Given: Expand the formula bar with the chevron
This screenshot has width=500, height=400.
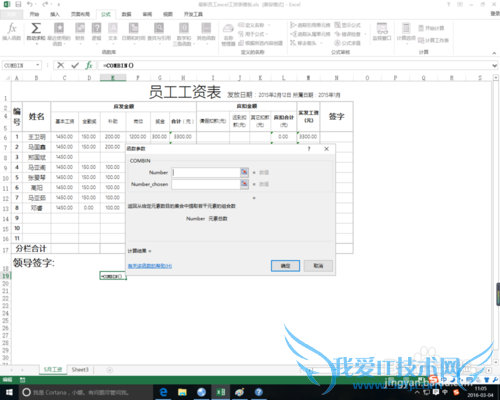Looking at the screenshot, I should pyautogui.click(x=495, y=66).
